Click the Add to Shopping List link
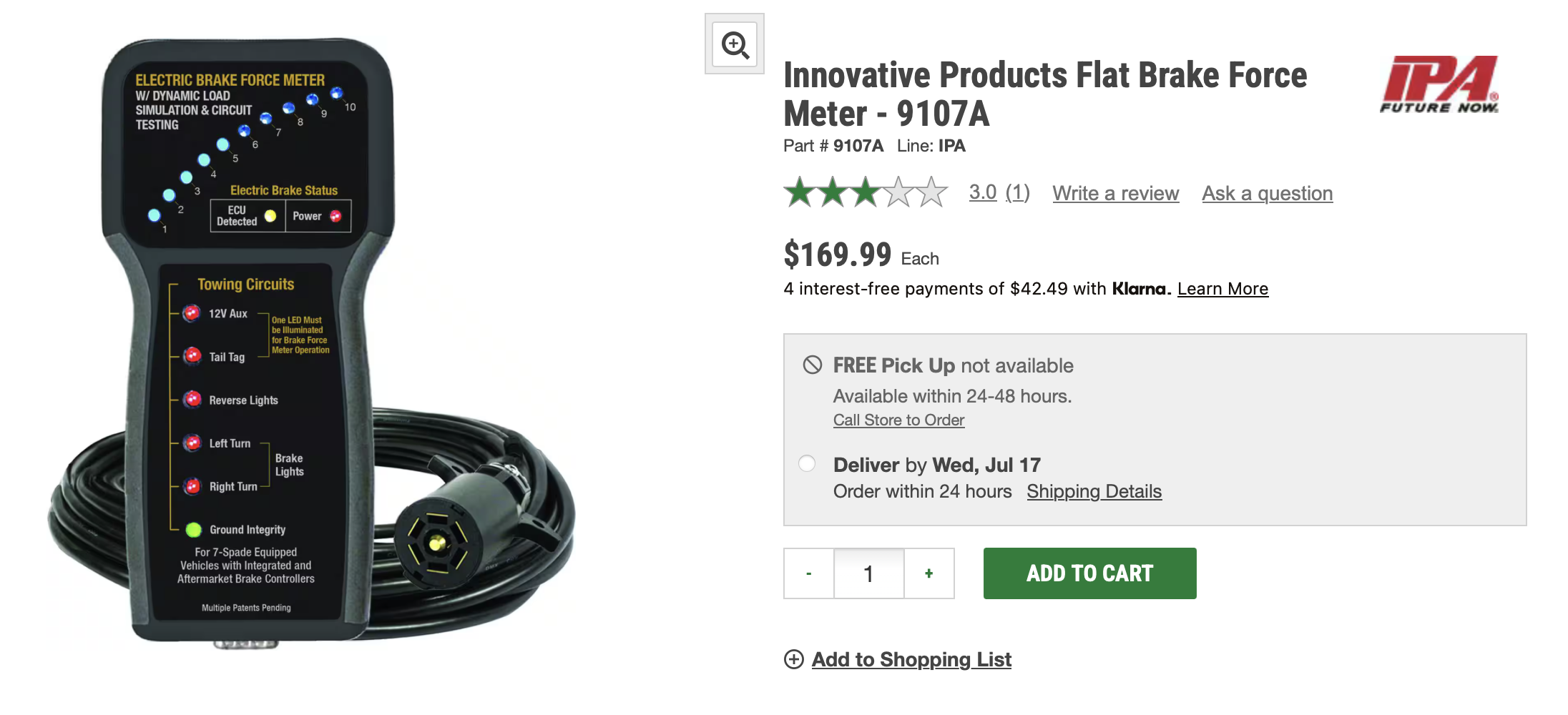Viewport: 1568px width, 715px height. coord(911,659)
